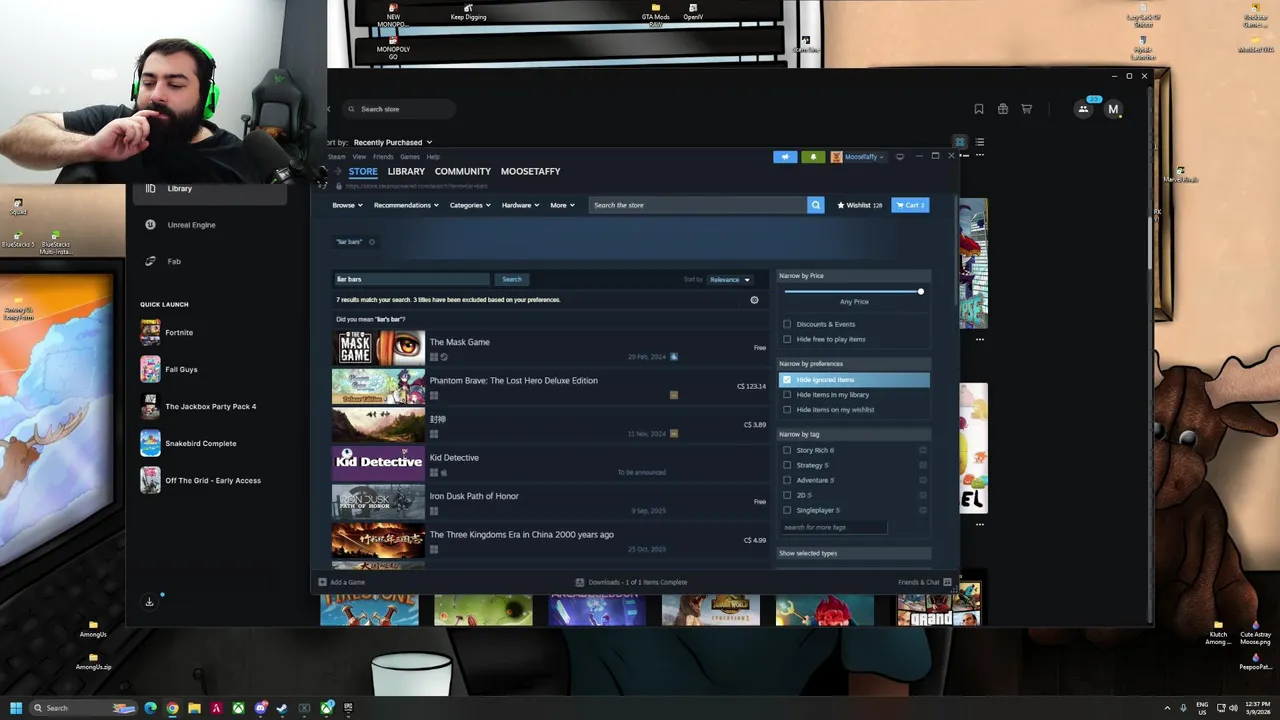Expand the More dropdown

tap(562, 205)
